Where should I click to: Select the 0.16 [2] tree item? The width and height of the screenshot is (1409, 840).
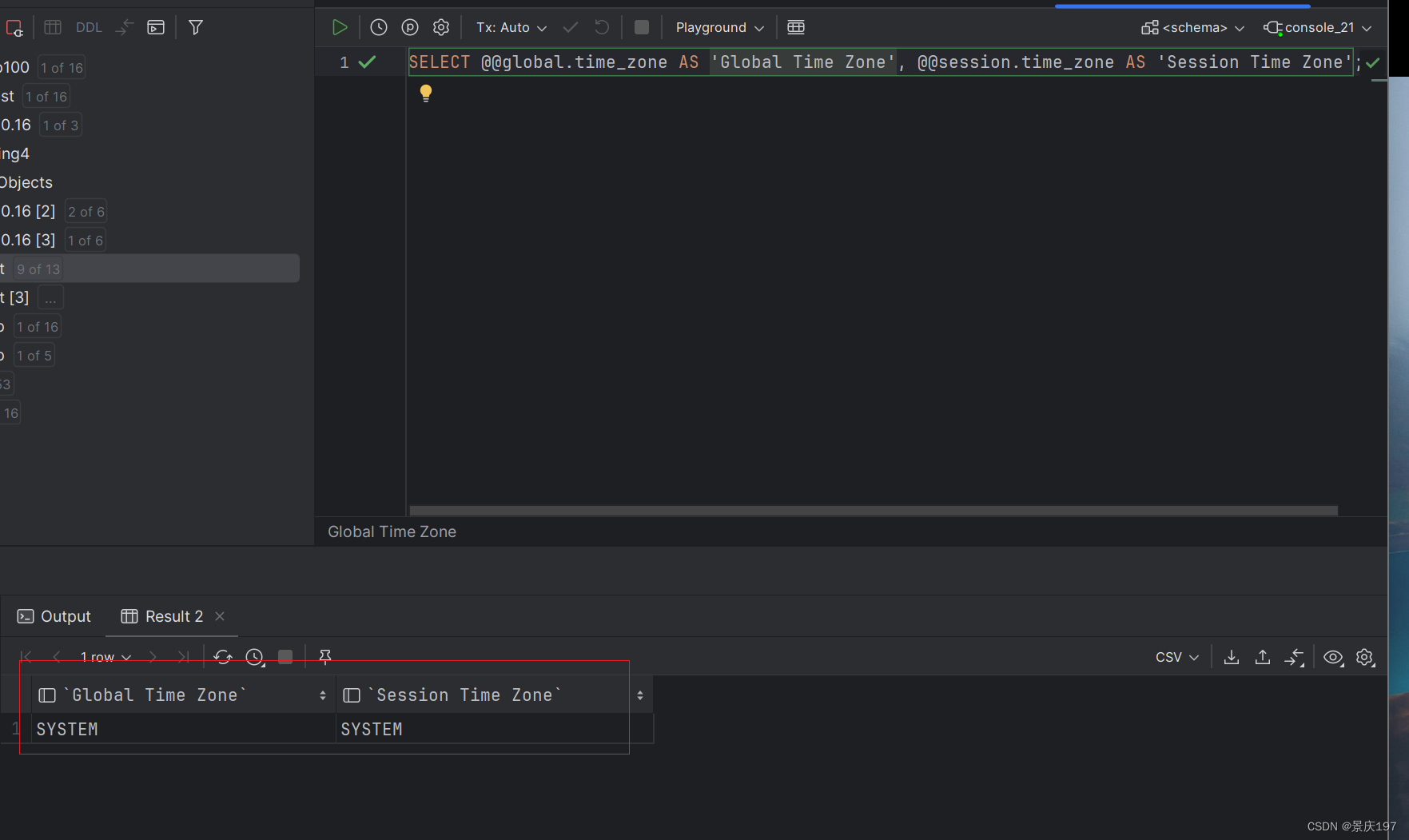tap(28, 211)
